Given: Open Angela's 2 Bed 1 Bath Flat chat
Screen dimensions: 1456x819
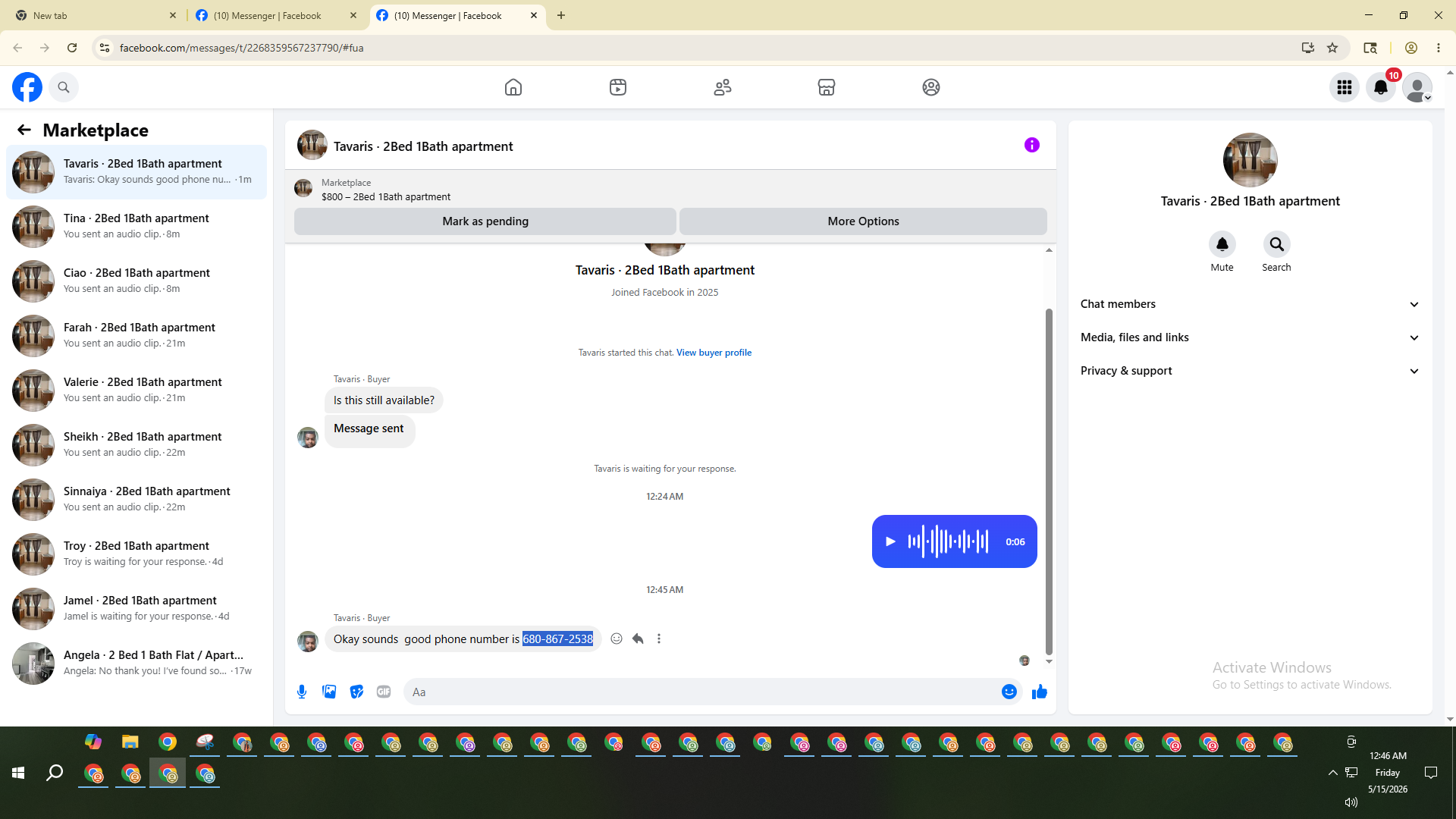Looking at the screenshot, I should 136,664.
